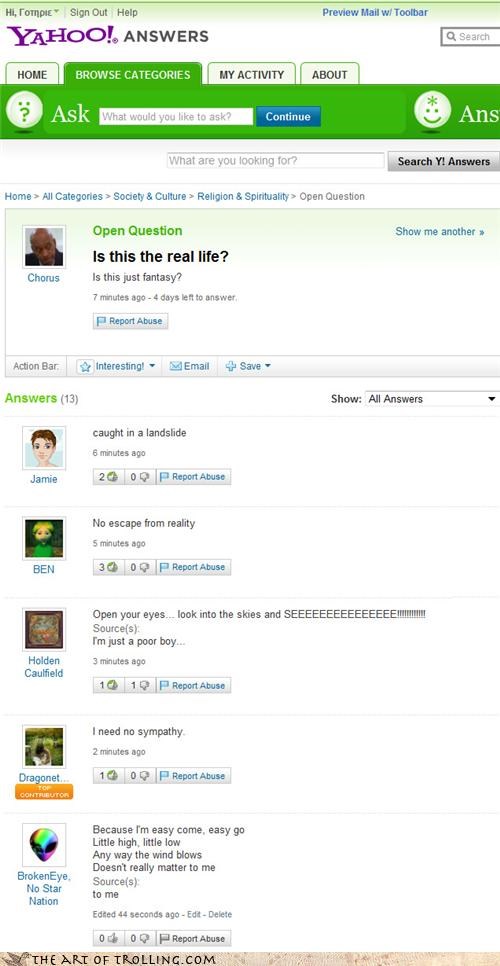Open the Home tab
The height and width of the screenshot is (966, 500).
tap(32, 75)
